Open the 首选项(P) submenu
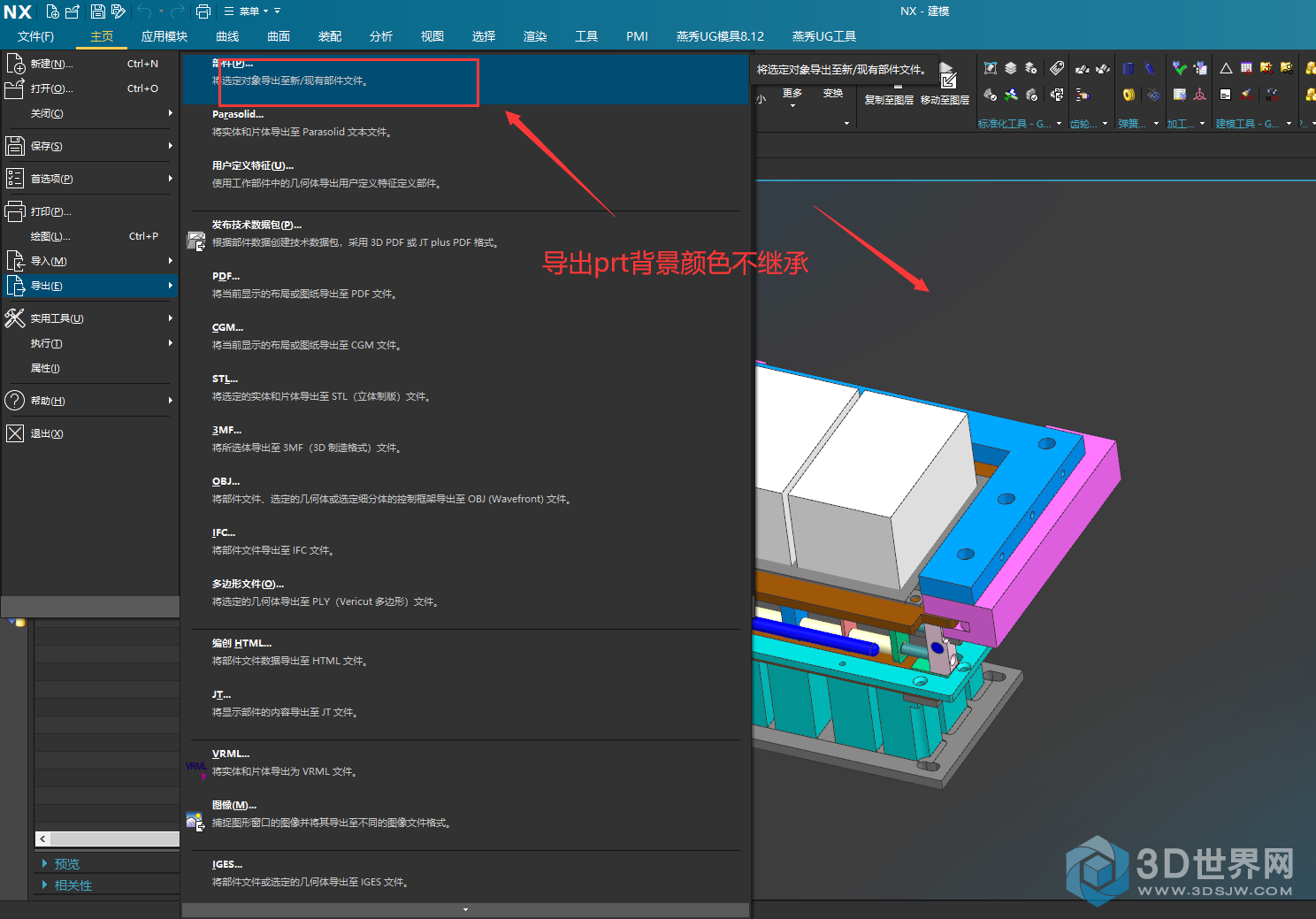The width and height of the screenshot is (1316, 919). click(90, 179)
